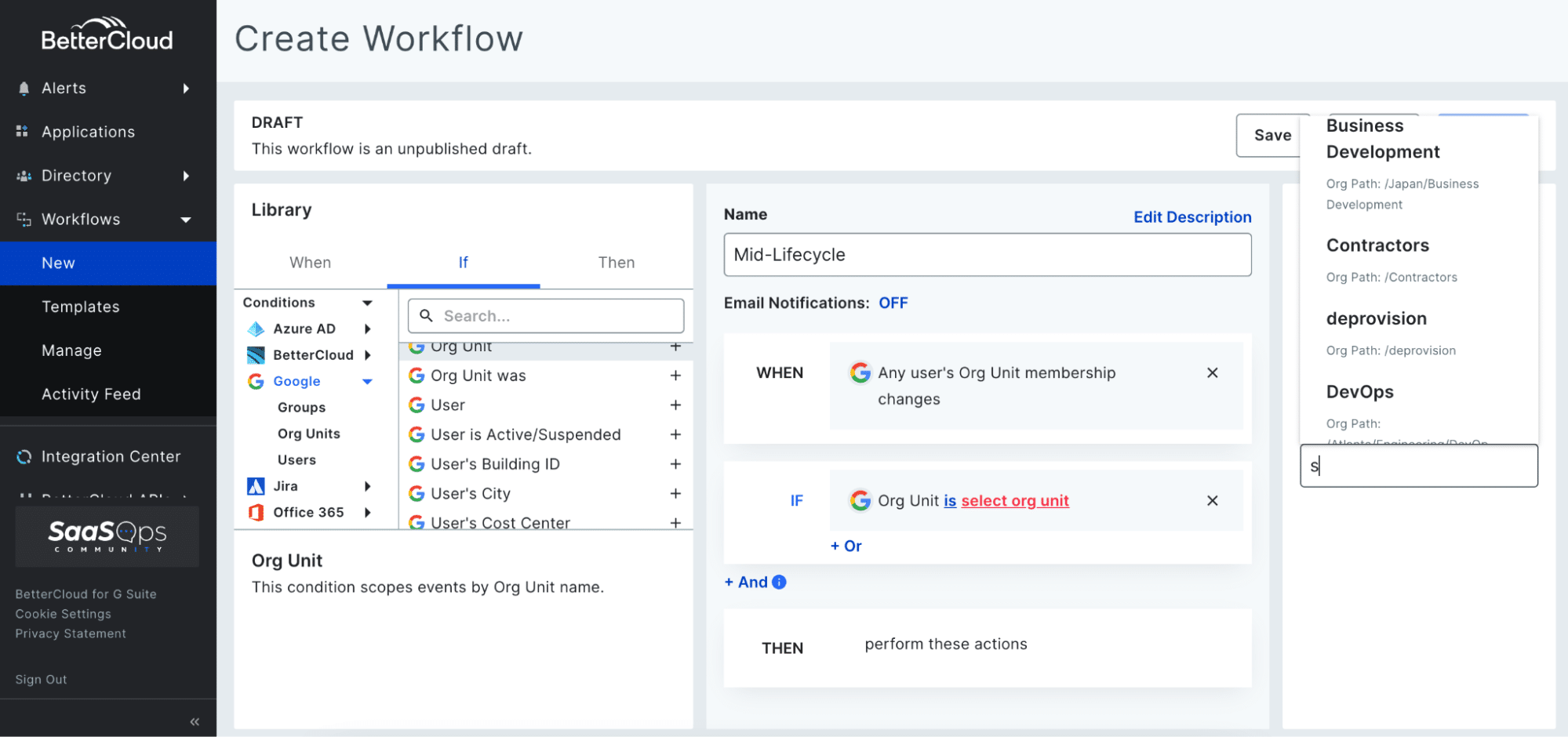This screenshot has height=737, width=1568.
Task: Click the BetterCloud logo at top
Action: (107, 35)
